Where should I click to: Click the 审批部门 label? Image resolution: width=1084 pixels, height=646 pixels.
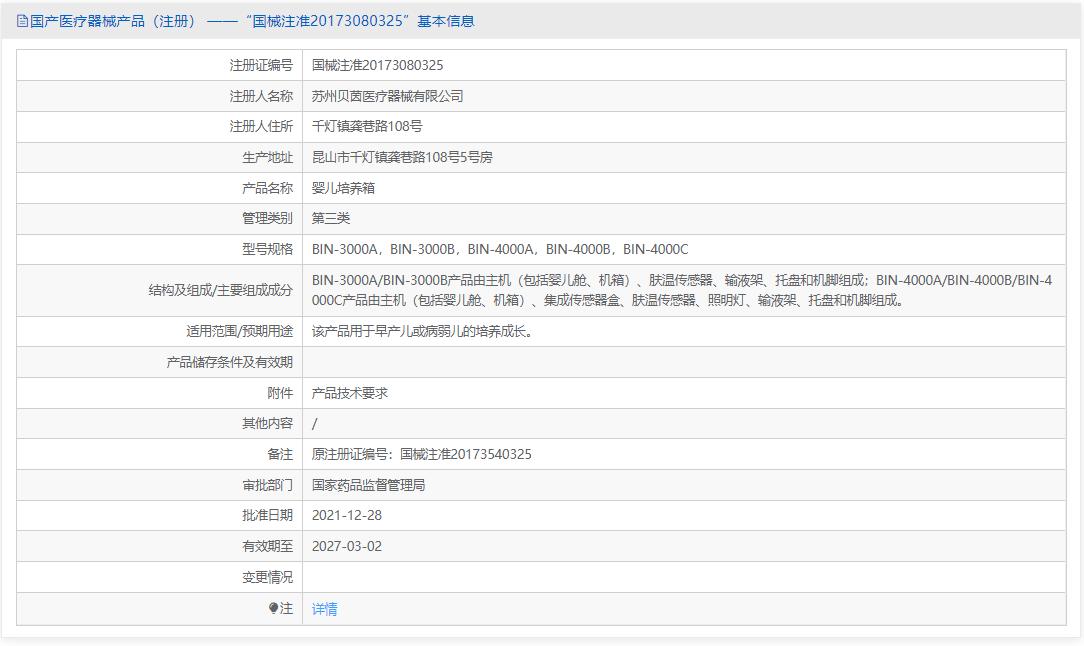268,485
